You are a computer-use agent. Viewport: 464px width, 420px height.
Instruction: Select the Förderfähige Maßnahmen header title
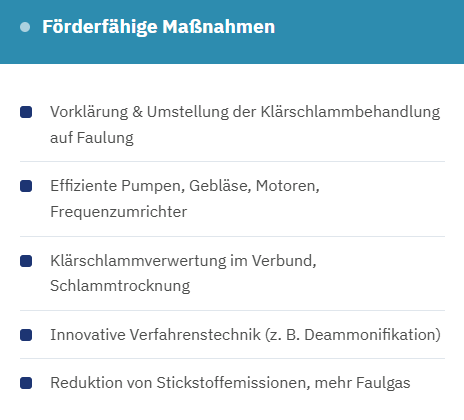coord(159,27)
